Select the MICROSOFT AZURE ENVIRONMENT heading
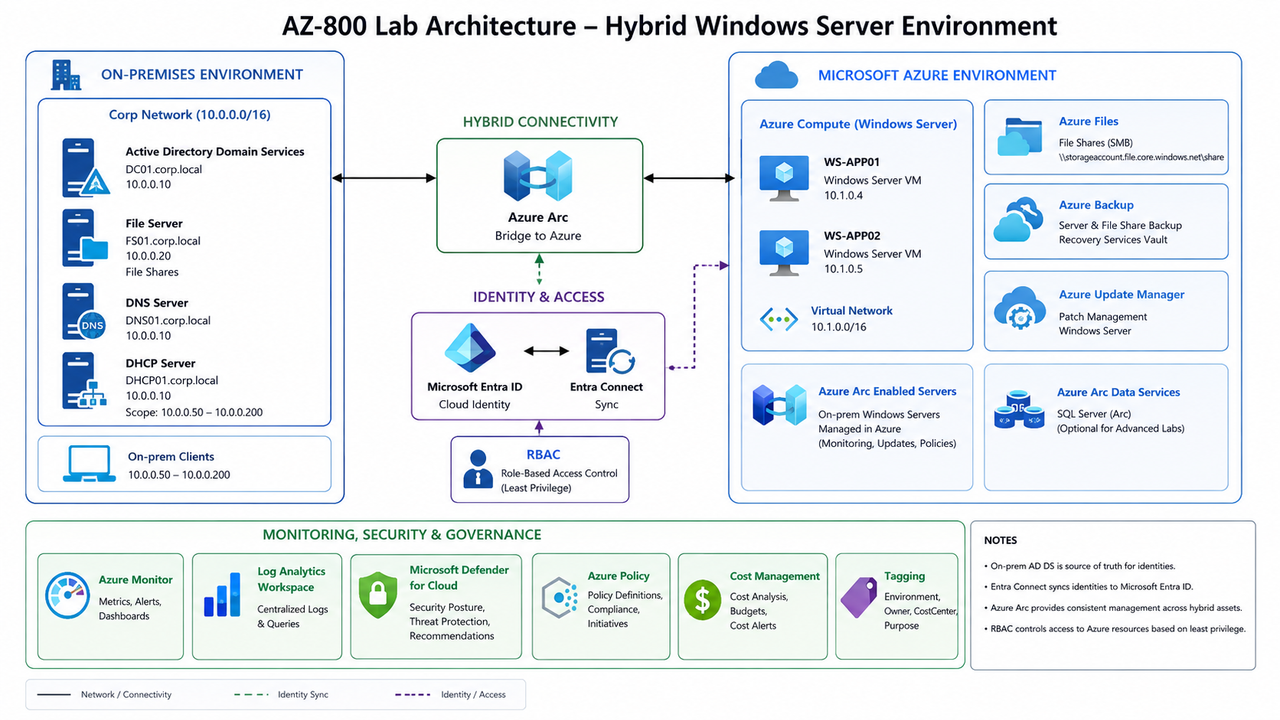This screenshot has width=1280, height=720. pos(937,75)
